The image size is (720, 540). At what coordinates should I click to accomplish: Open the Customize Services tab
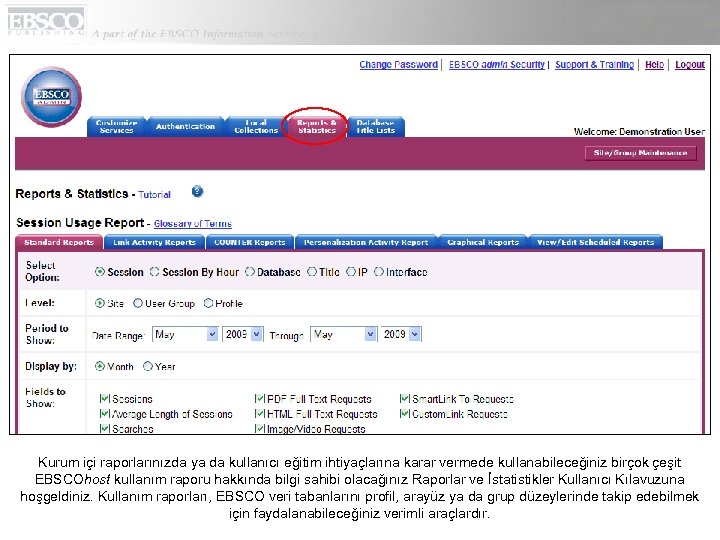point(117,126)
